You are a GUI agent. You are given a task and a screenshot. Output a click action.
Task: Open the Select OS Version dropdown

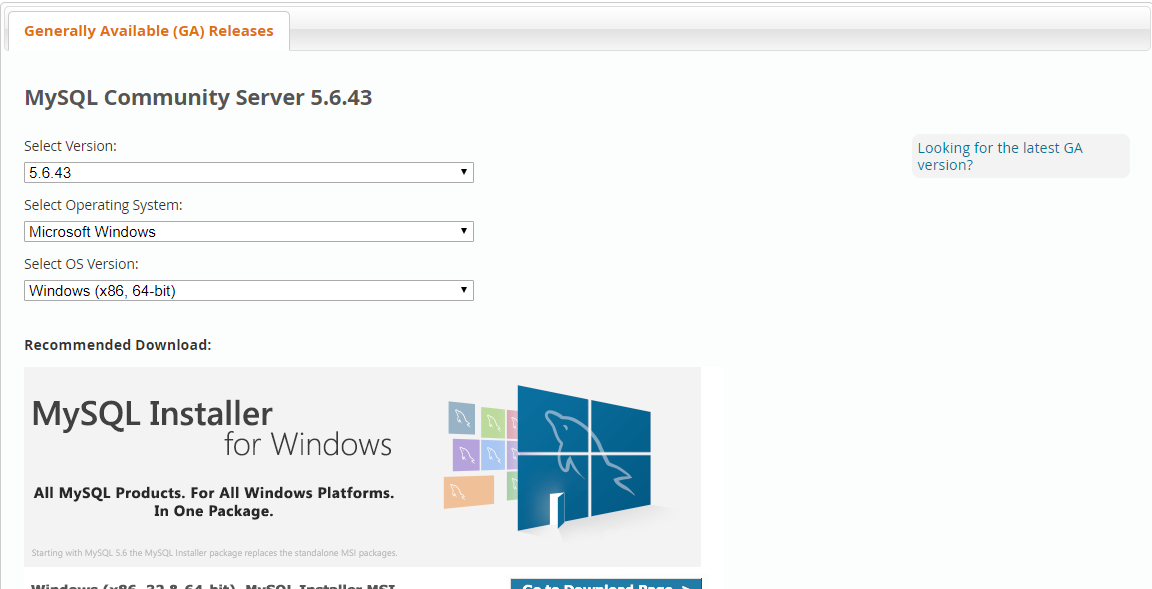tap(248, 291)
